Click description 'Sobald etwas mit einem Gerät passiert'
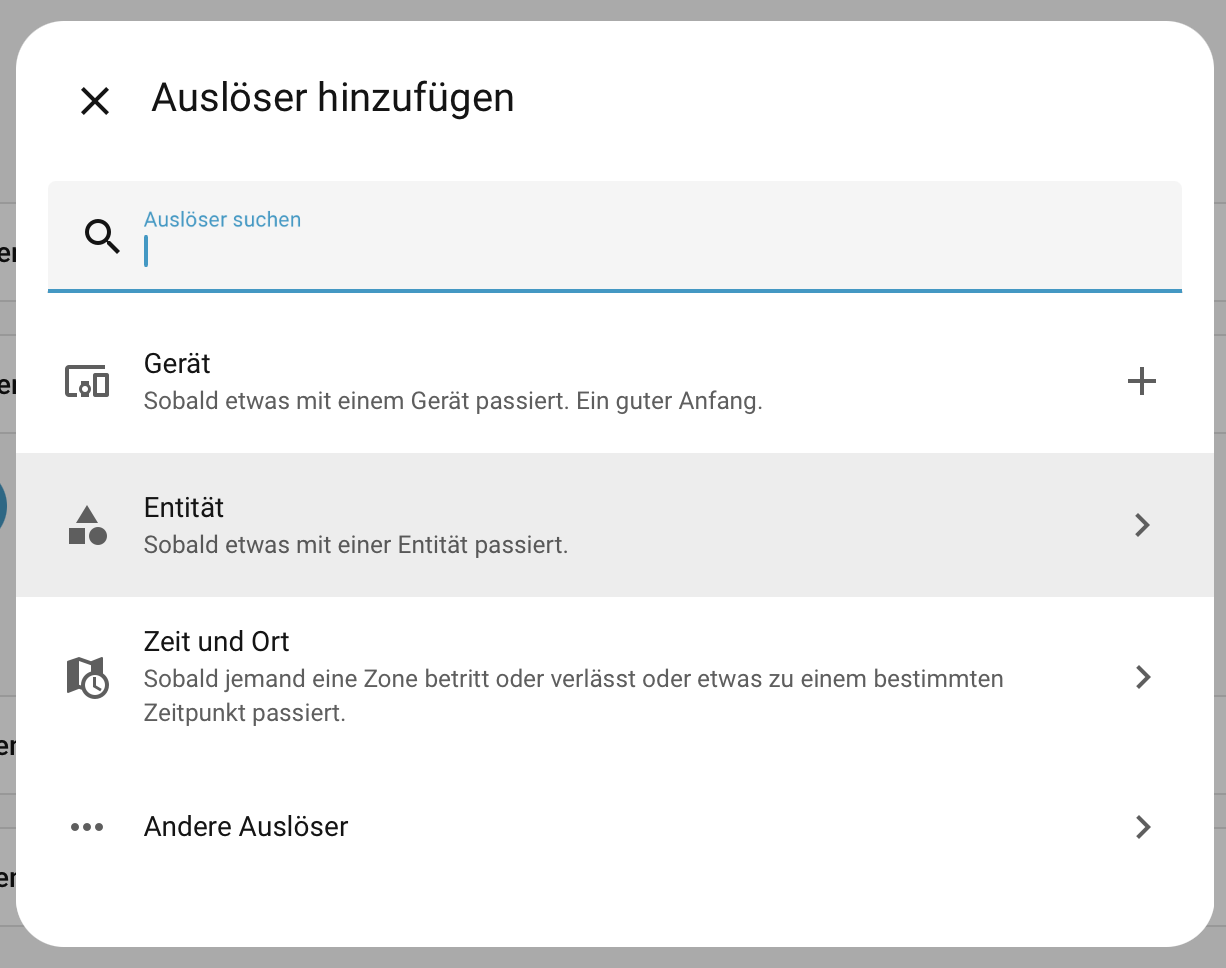The image size is (1226, 968). coord(453,402)
